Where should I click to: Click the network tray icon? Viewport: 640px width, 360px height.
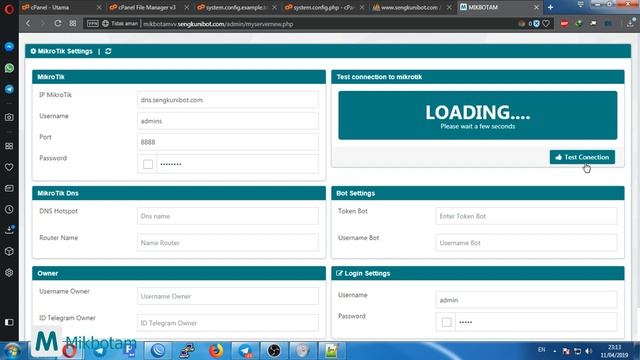(577, 351)
